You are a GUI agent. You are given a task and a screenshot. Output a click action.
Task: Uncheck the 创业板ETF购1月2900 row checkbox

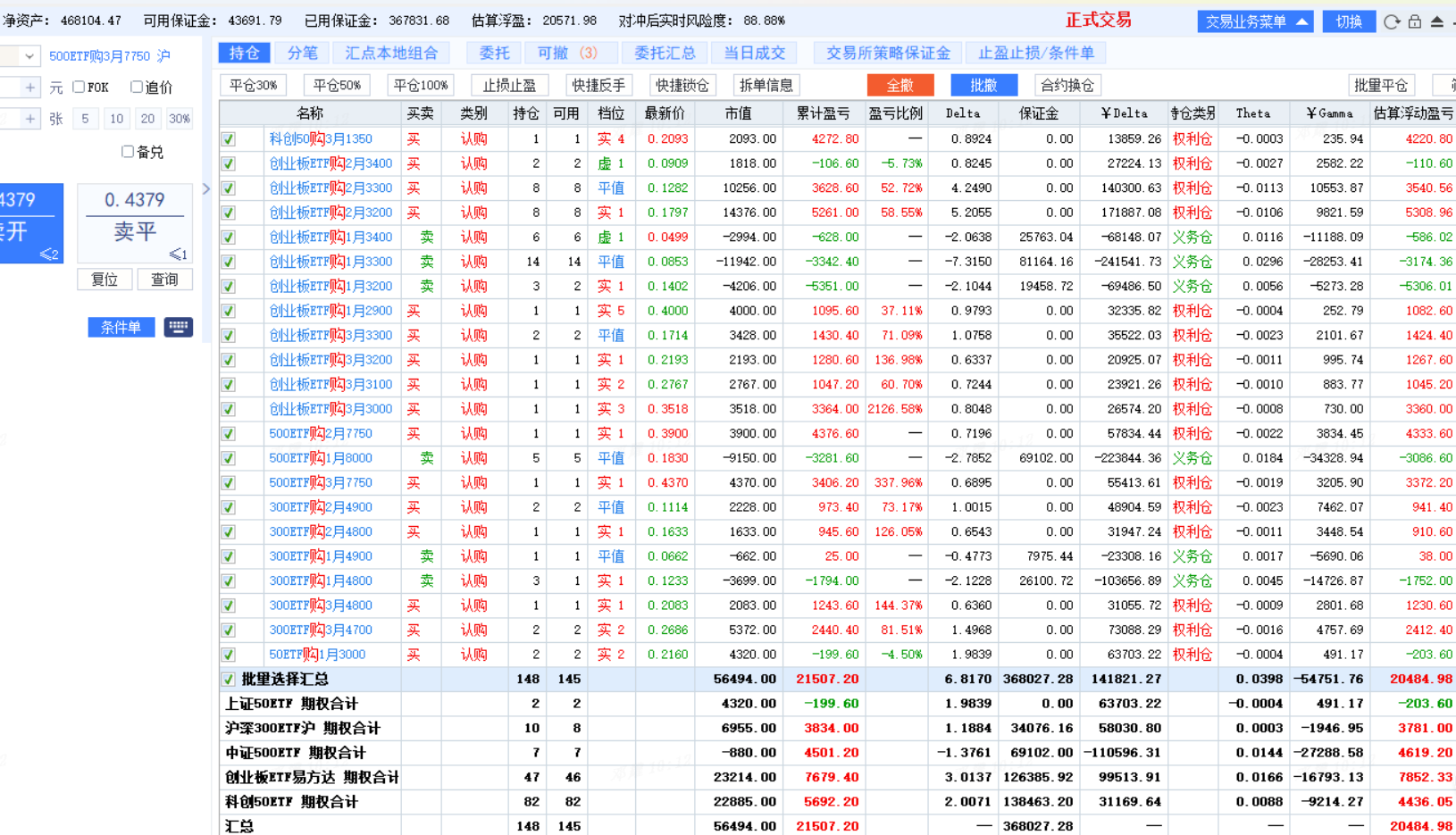[x=229, y=312]
